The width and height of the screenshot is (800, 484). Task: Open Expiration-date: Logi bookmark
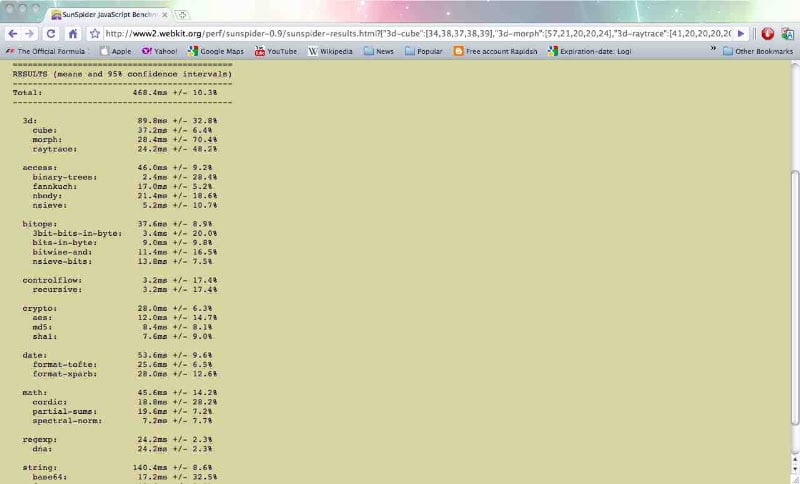(590, 51)
